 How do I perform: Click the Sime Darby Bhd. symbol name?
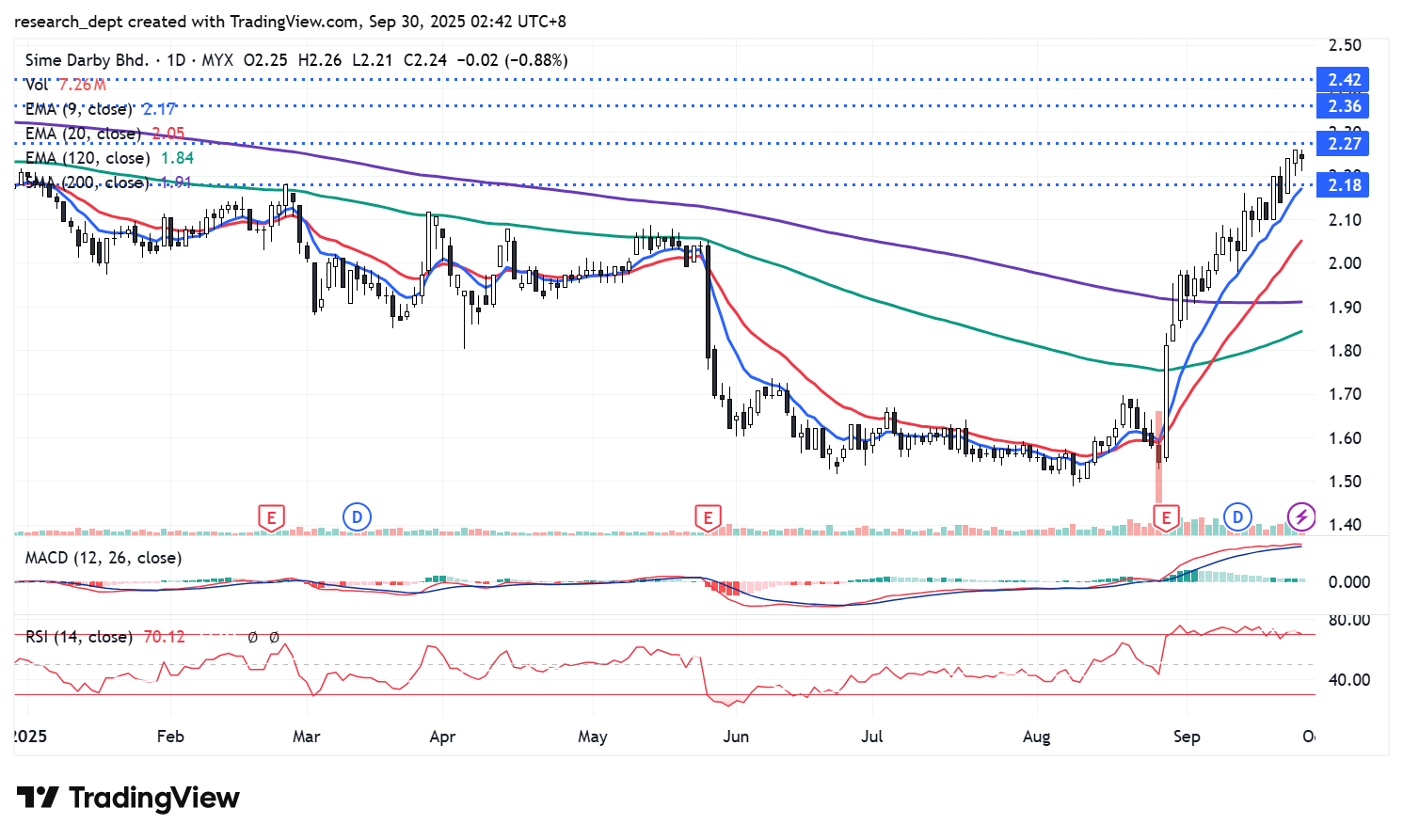coord(87,60)
